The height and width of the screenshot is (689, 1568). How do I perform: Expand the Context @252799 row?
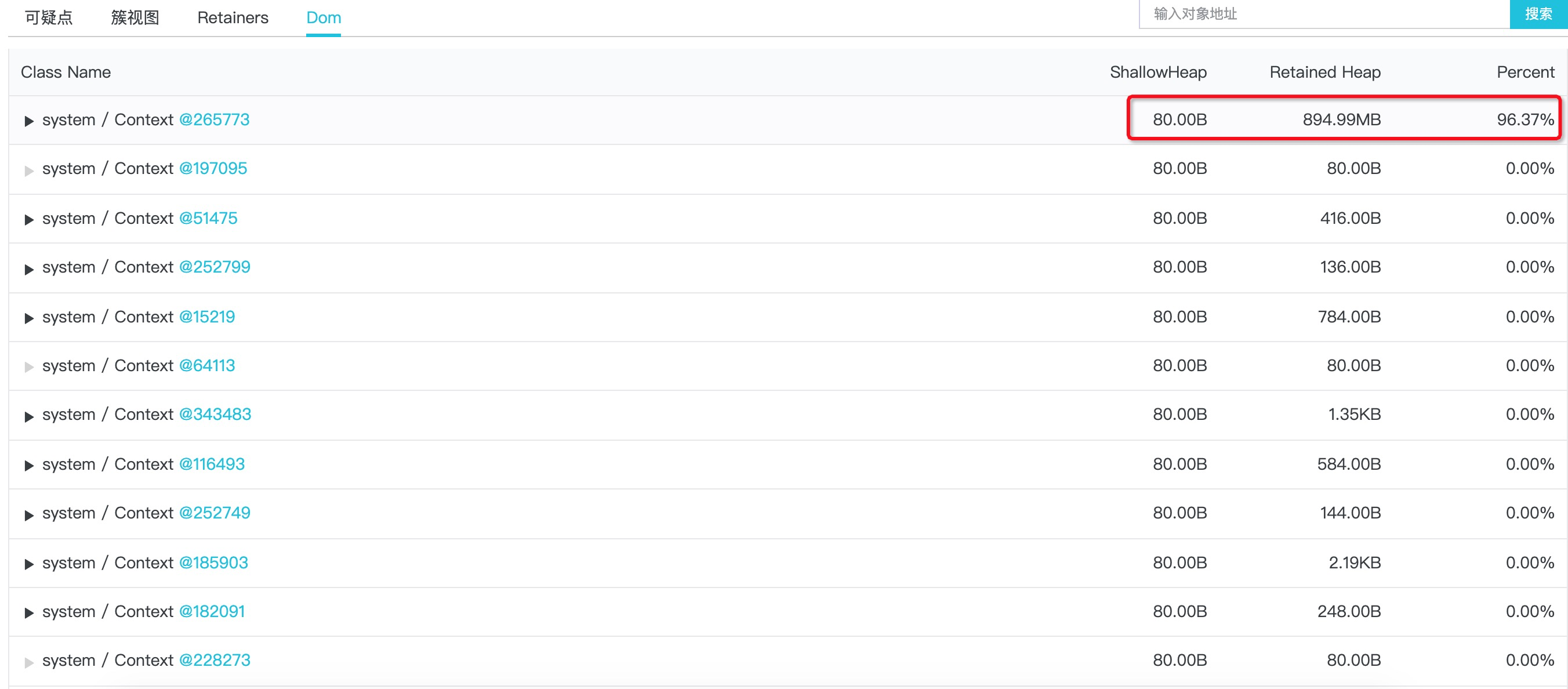pos(28,269)
